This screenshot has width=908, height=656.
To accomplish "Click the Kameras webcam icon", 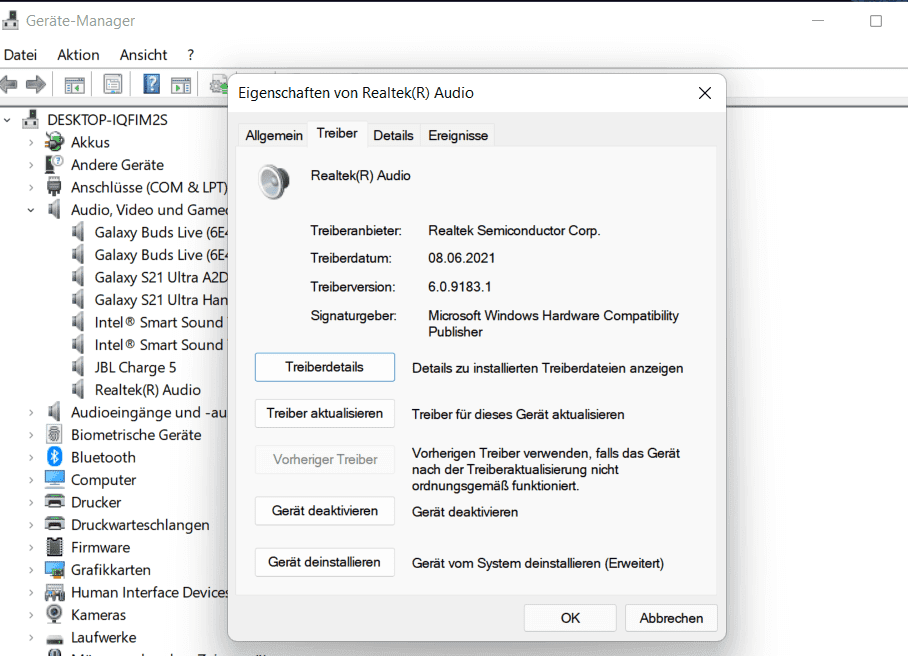I will pos(55,615).
